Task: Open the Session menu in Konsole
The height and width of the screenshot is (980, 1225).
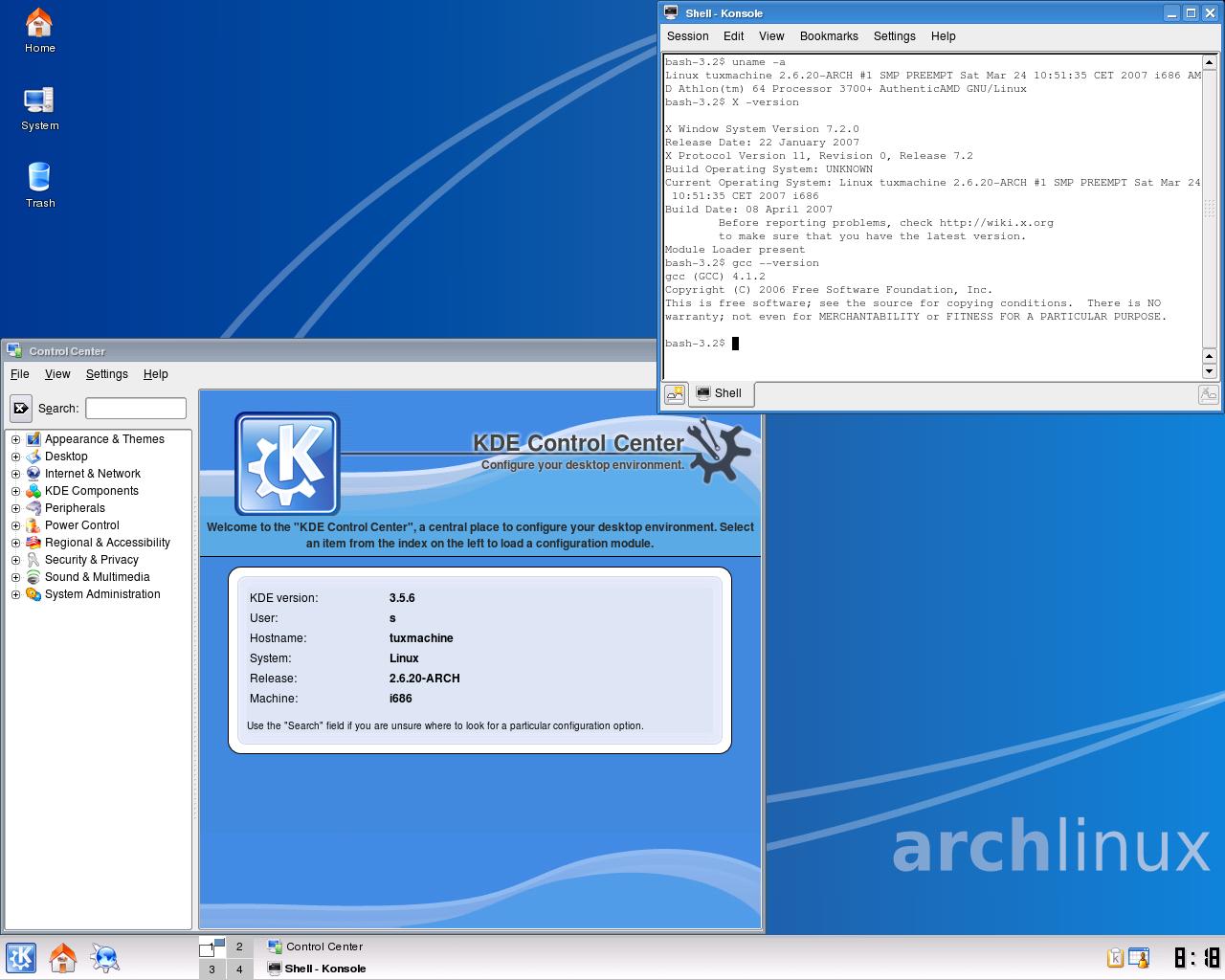Action: coord(687,36)
